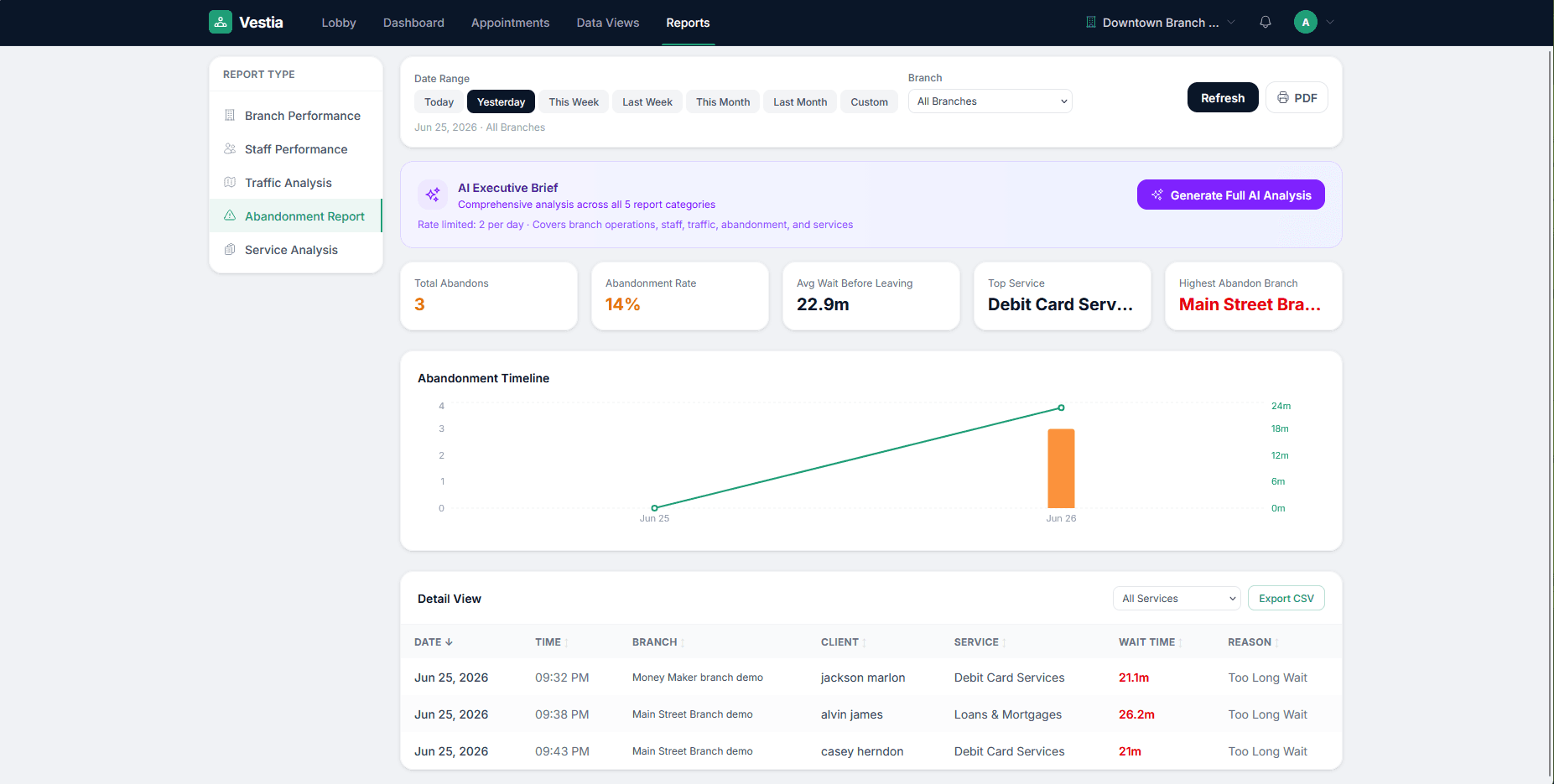Select Last Month date range
Screen dimensions: 1554x784
coord(800,102)
